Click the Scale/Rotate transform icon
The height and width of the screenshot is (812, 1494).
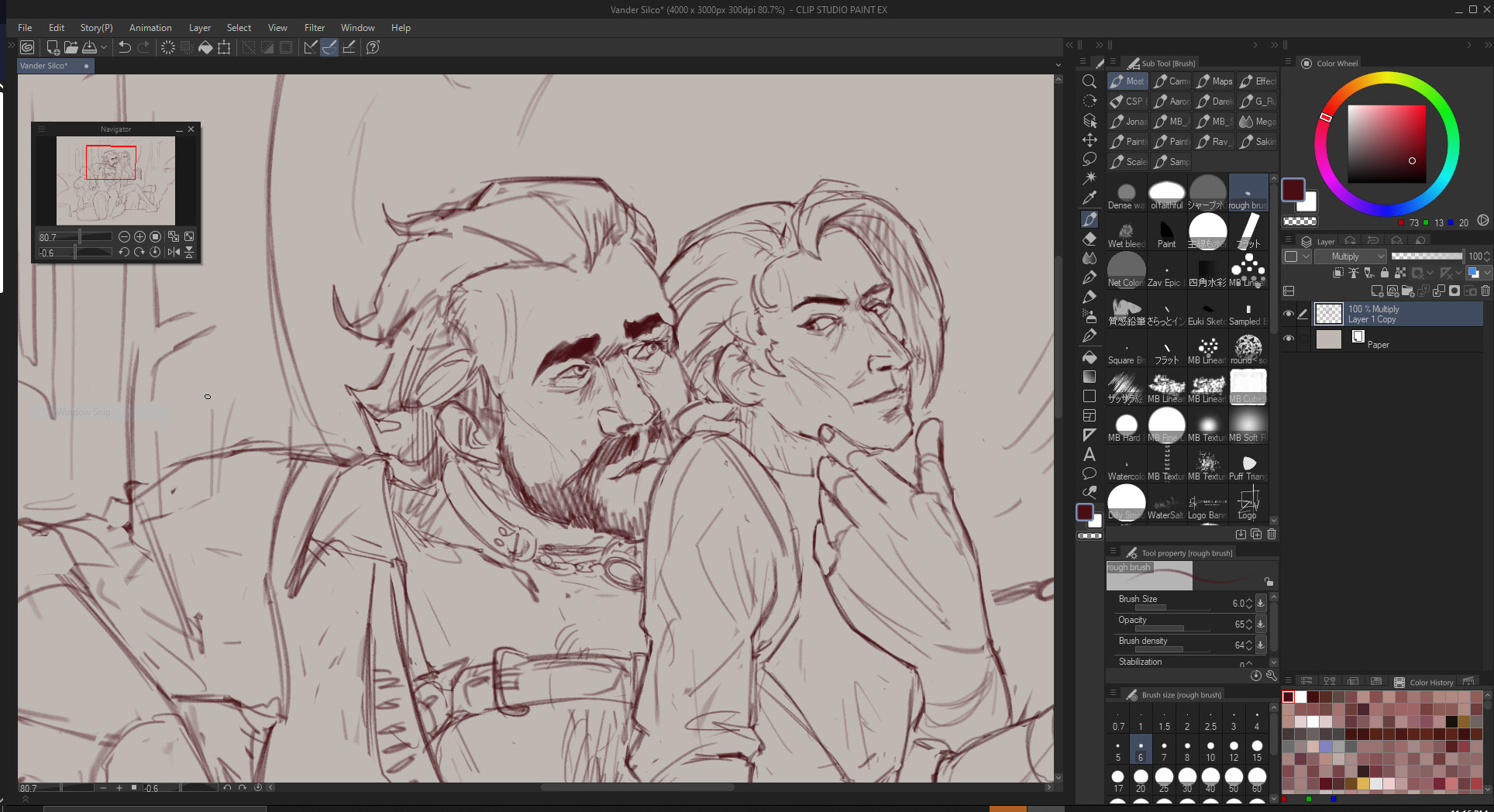tap(224, 47)
